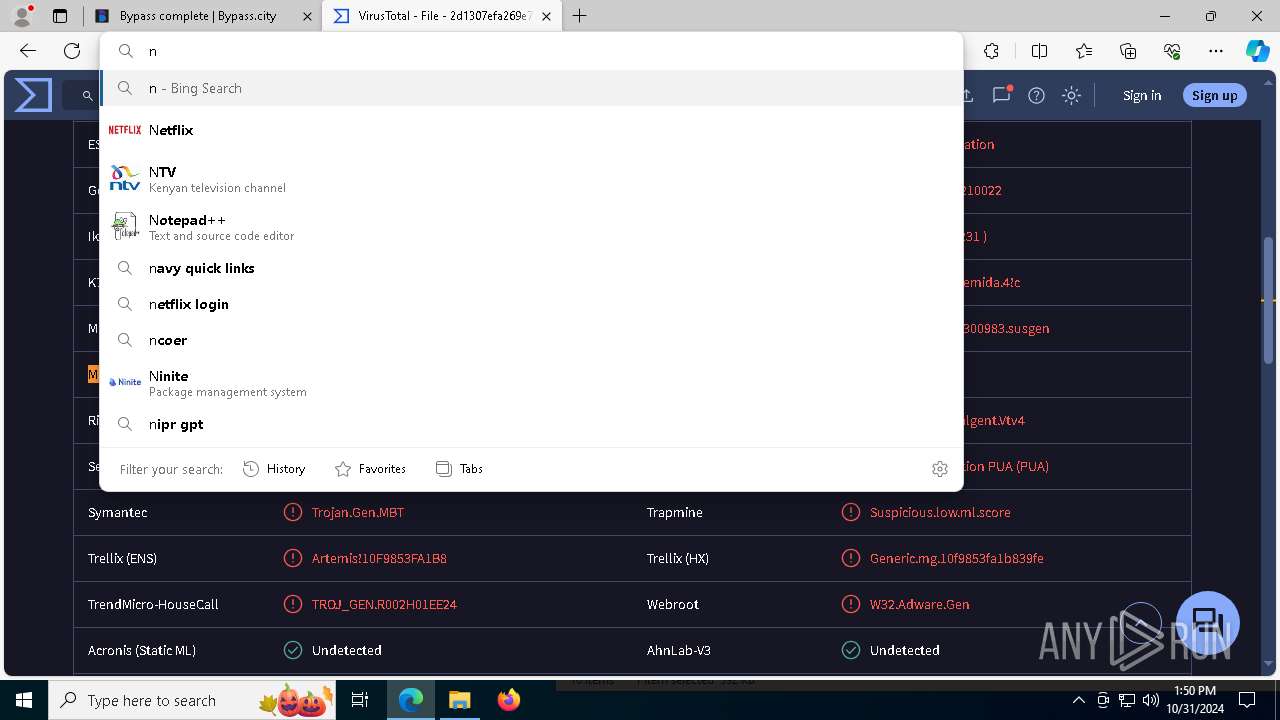The image size is (1280, 720).
Task: Open the tab actions menu icon
Action: 60,16
